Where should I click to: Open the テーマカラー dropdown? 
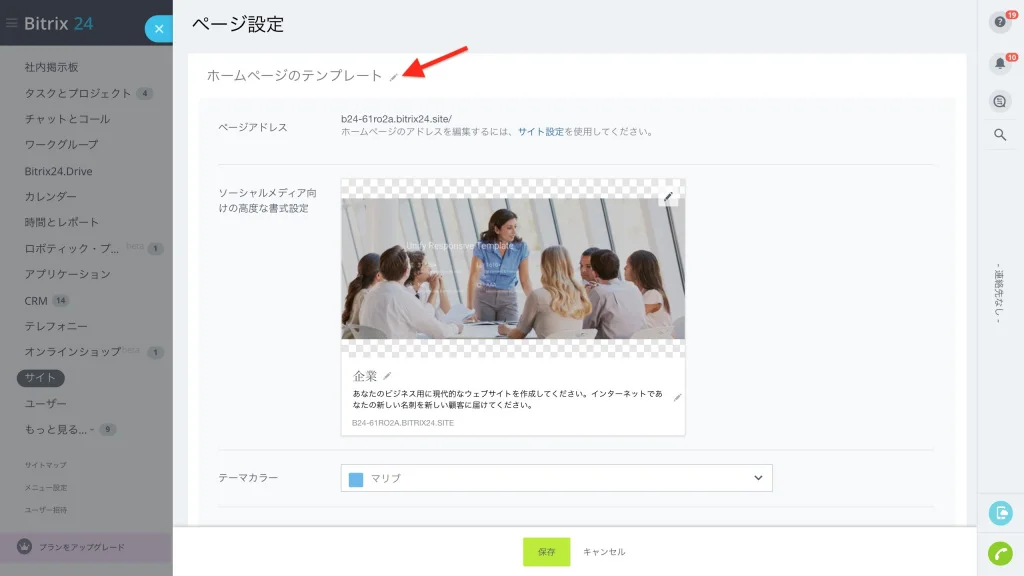pos(556,478)
